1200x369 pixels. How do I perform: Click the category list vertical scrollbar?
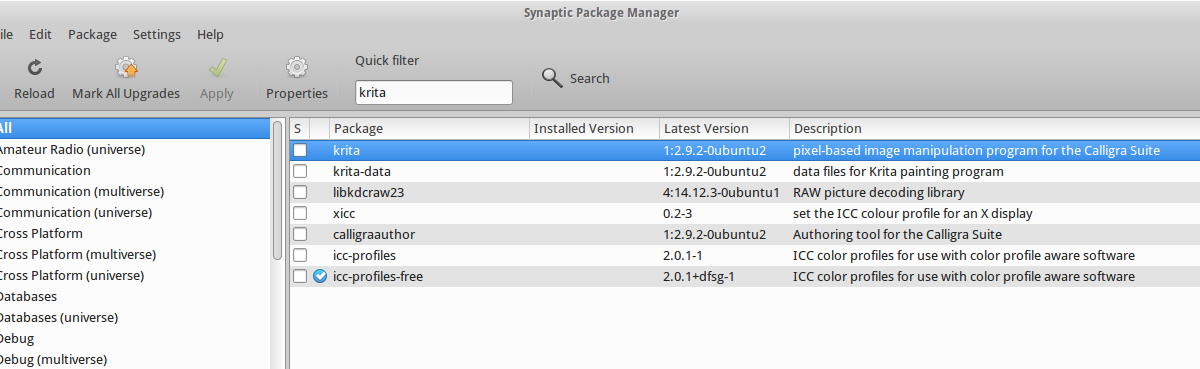(x=277, y=190)
